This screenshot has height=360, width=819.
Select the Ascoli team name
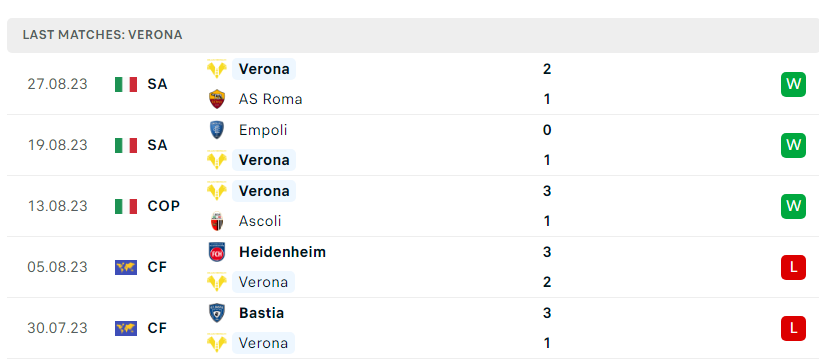tap(260, 221)
